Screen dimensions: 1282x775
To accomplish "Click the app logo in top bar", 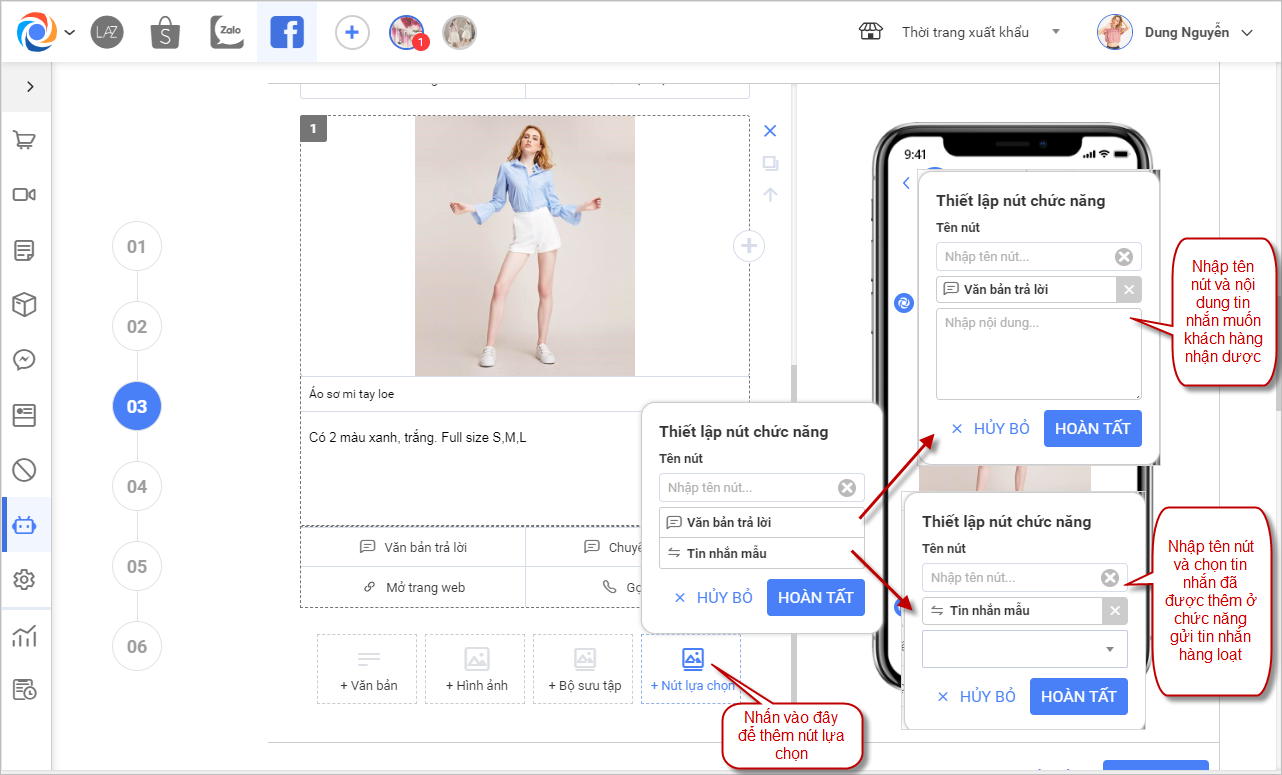I will pos(37,32).
